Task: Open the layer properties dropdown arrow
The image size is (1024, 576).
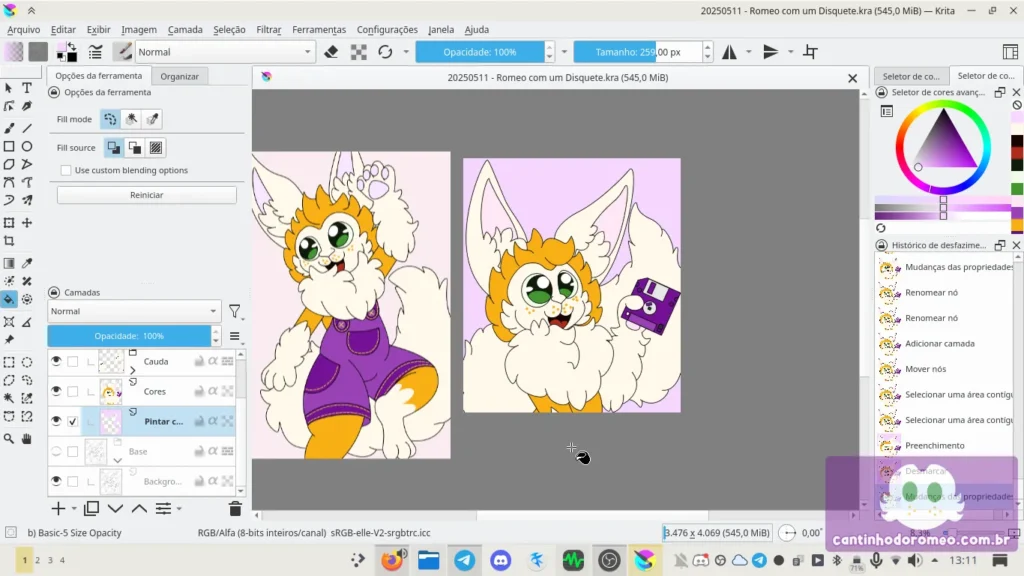Action: pyautogui.click(x=179, y=508)
